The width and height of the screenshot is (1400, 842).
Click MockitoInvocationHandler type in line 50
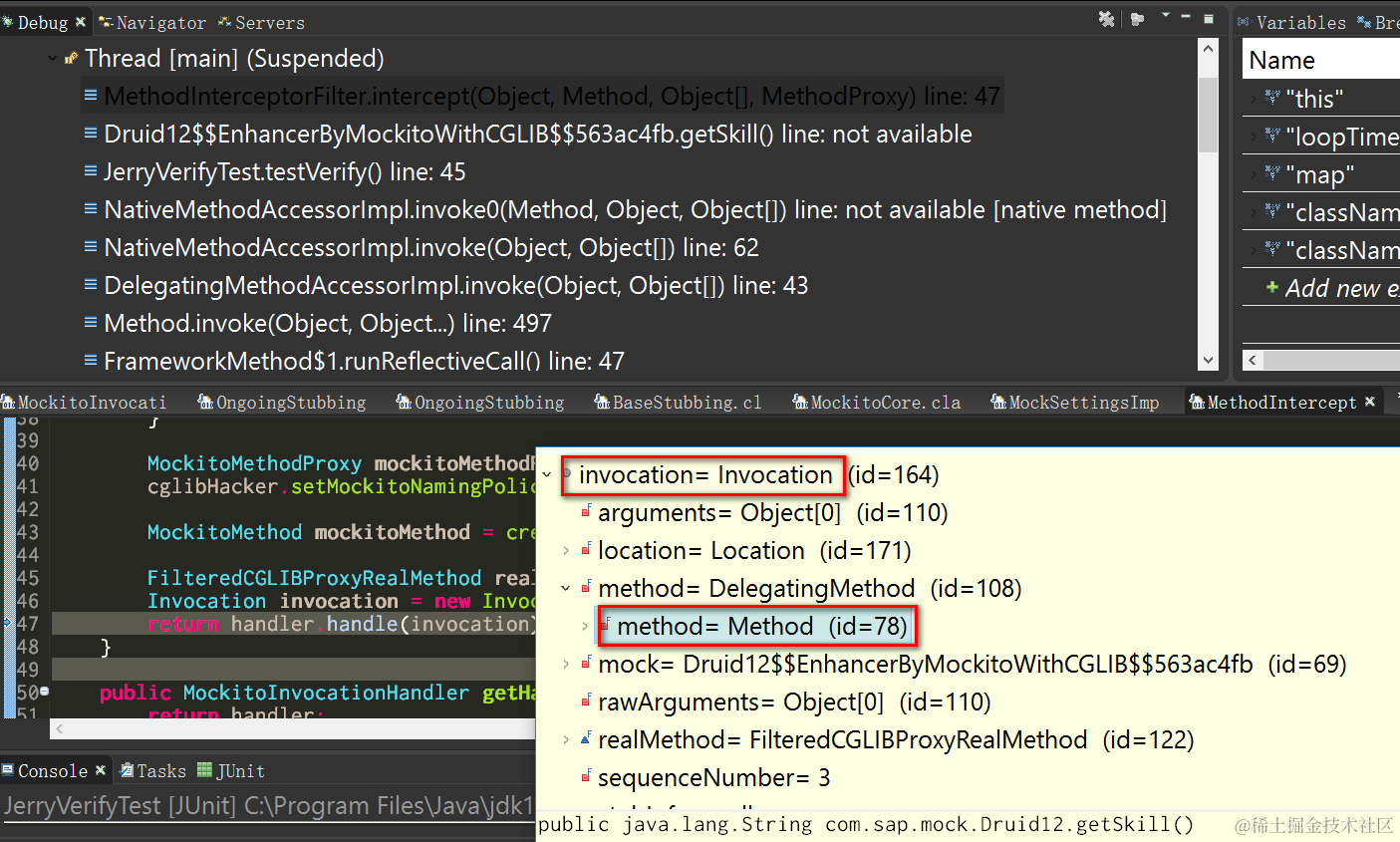click(x=326, y=693)
